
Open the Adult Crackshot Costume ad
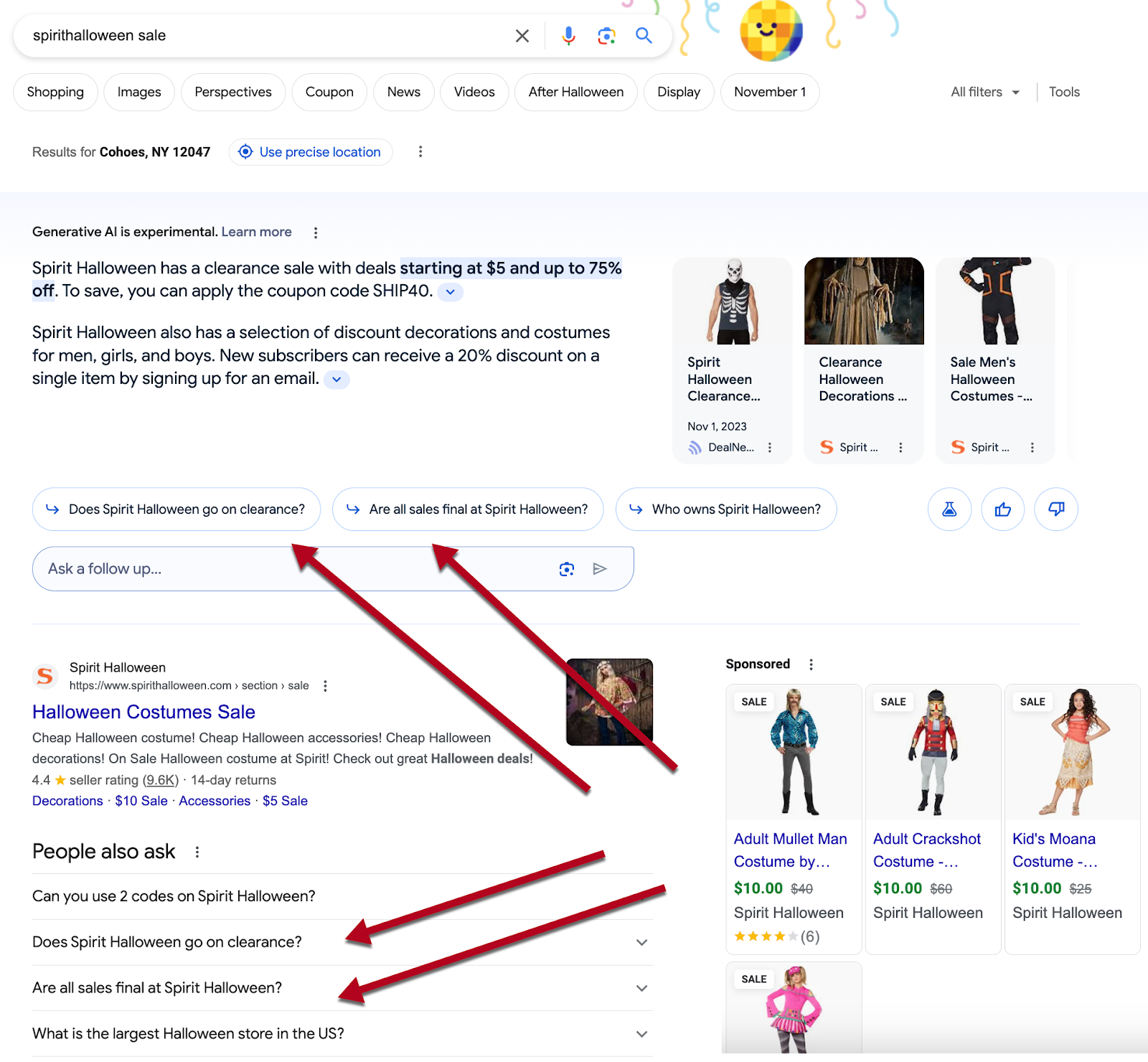[933, 819]
